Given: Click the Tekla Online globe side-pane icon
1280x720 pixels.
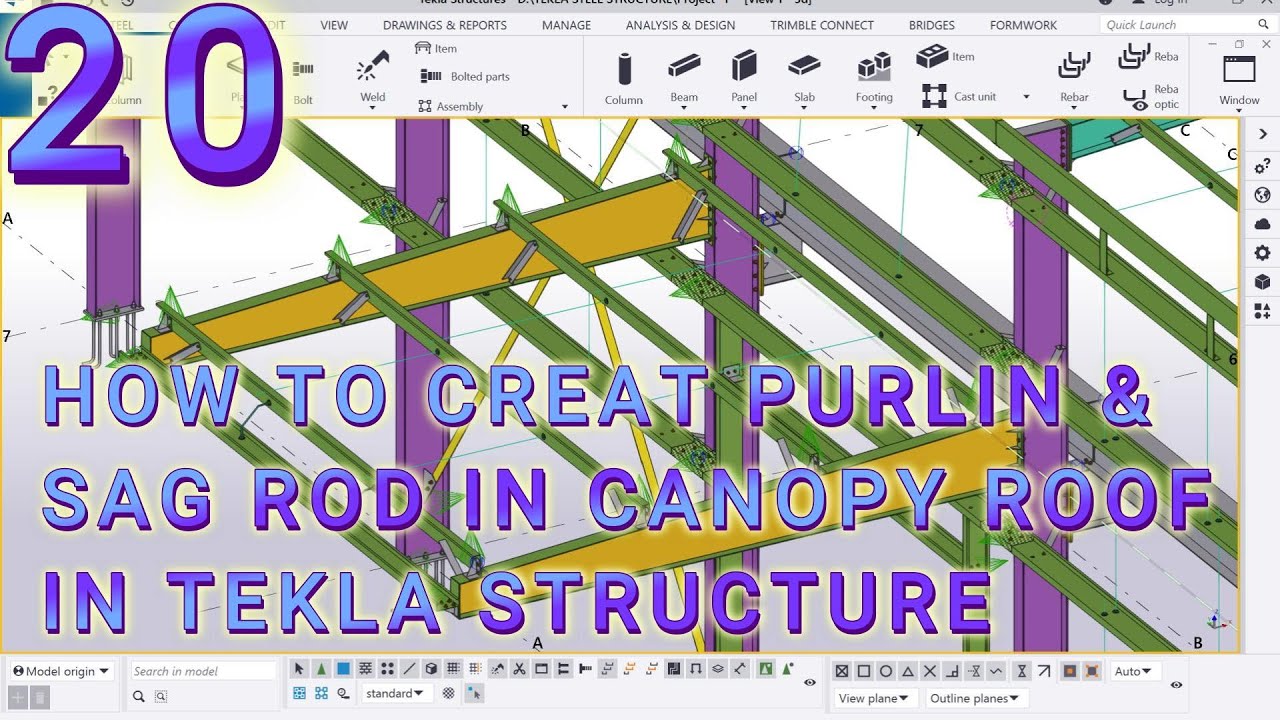Looking at the screenshot, I should point(1262,195).
